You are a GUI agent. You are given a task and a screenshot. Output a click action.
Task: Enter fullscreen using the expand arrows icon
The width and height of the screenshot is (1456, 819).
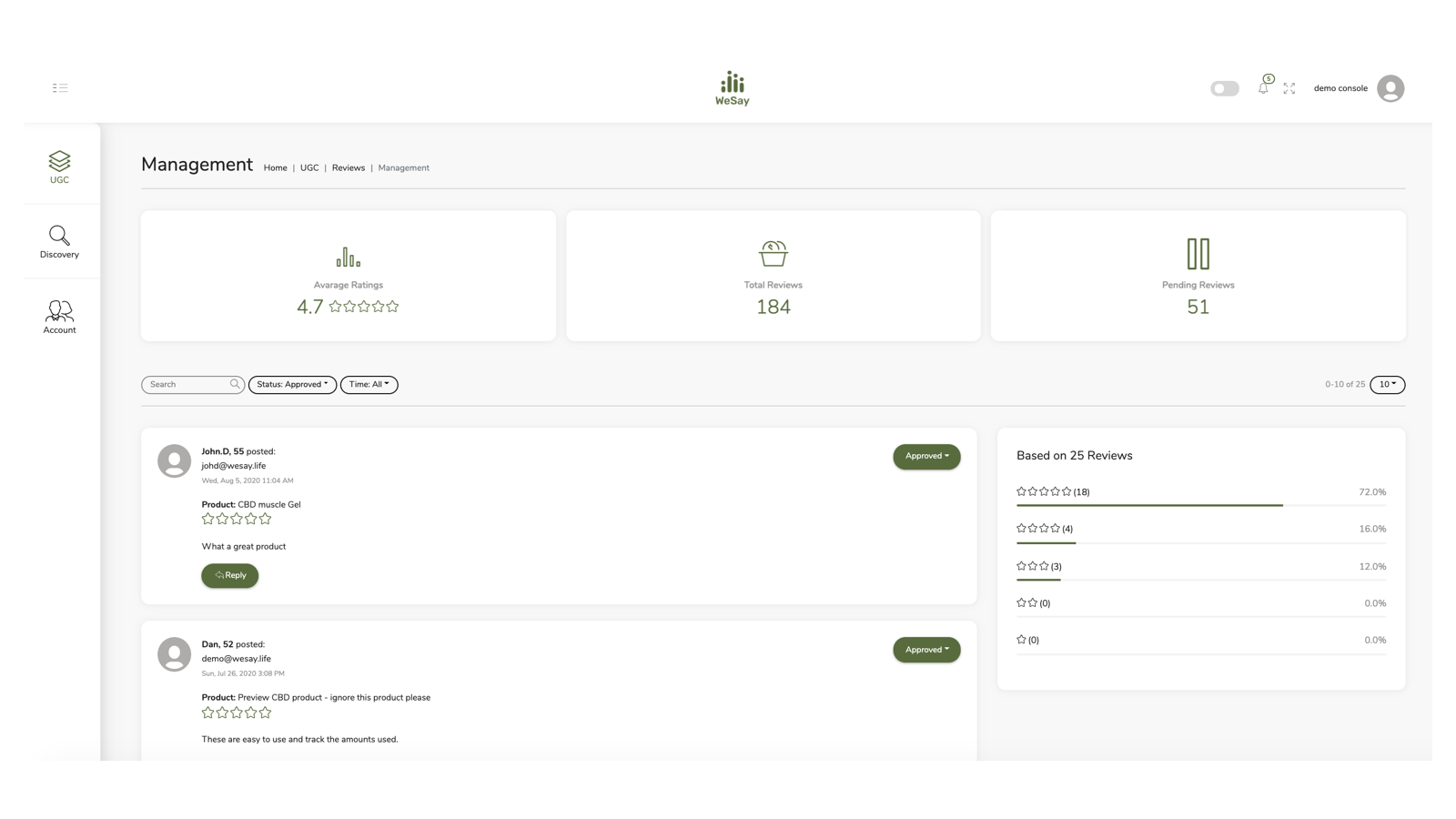(x=1289, y=88)
